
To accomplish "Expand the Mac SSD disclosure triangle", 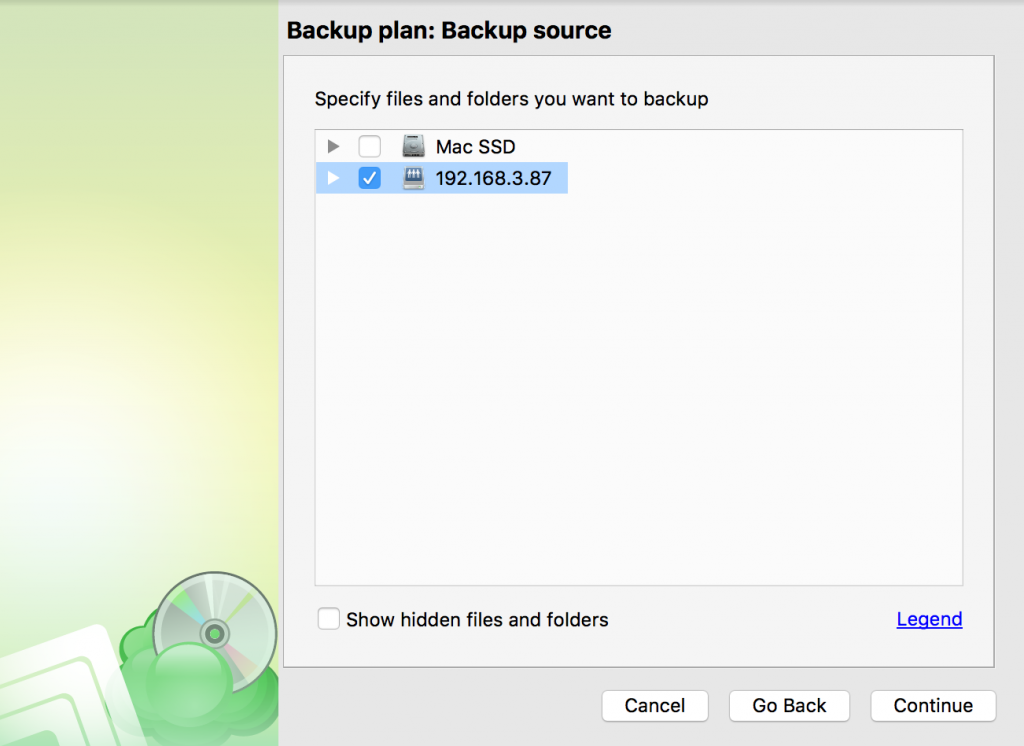I will pos(333,146).
